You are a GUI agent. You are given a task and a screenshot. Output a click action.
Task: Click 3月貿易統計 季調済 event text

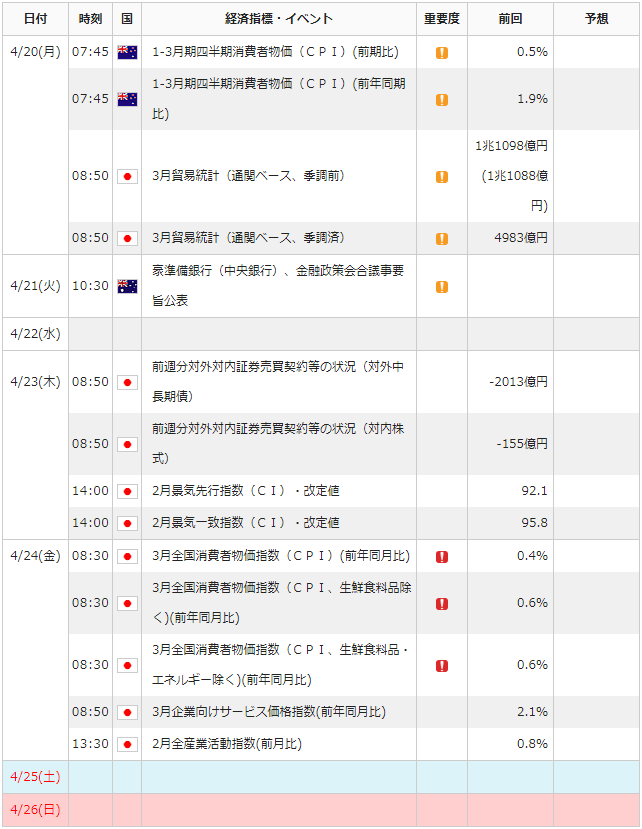point(248,238)
